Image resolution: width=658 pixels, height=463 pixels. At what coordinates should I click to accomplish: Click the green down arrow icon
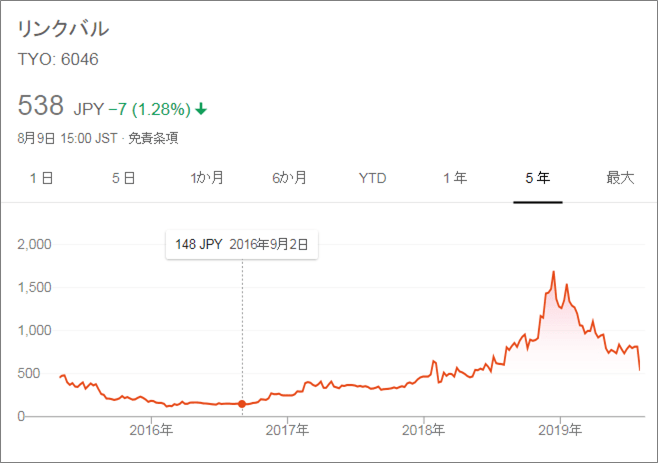coord(201,109)
